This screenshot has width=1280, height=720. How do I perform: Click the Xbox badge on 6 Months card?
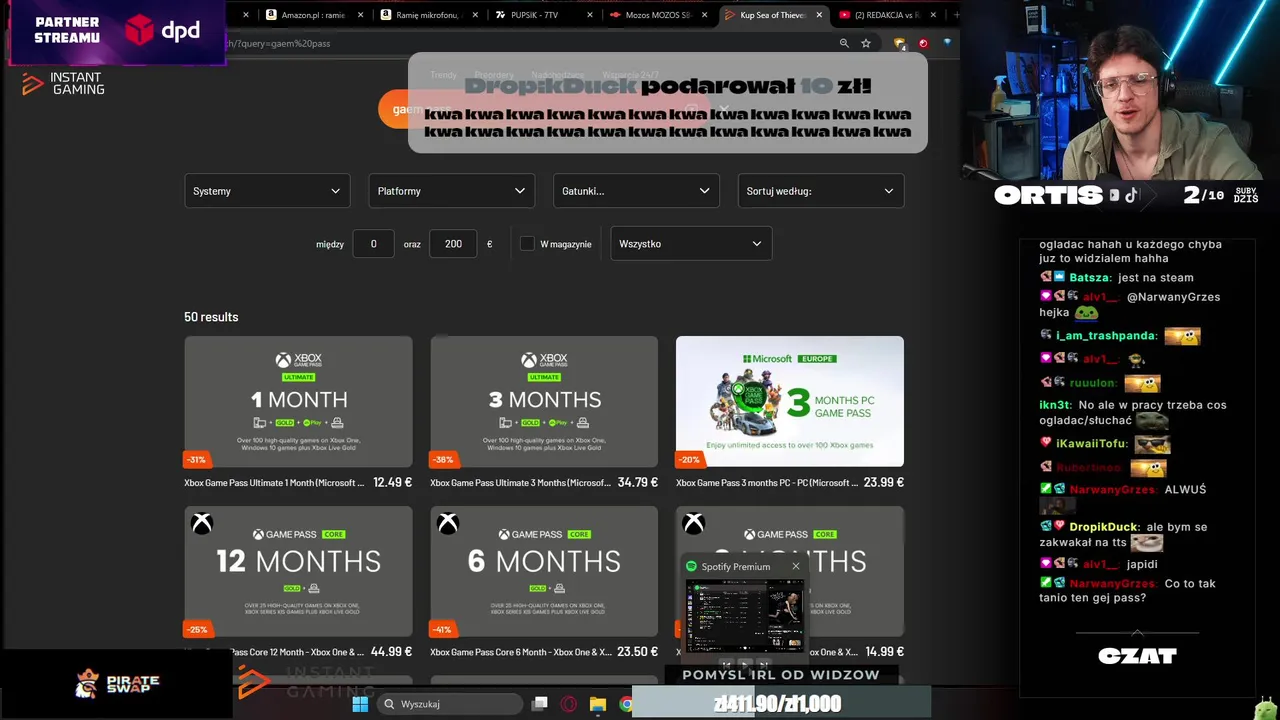(448, 523)
